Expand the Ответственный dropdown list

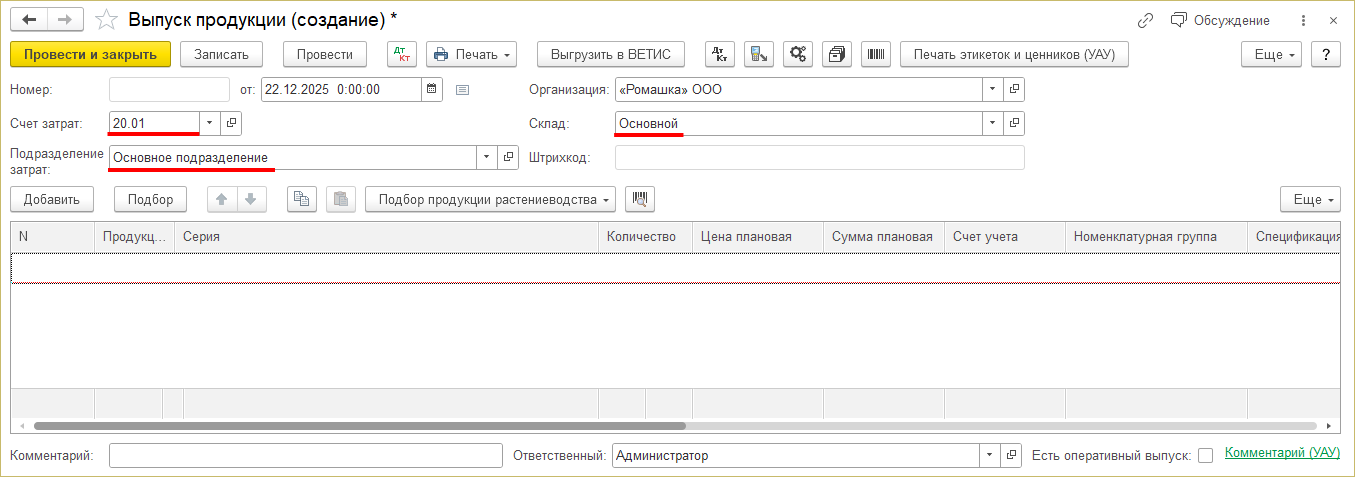pyautogui.click(x=991, y=455)
